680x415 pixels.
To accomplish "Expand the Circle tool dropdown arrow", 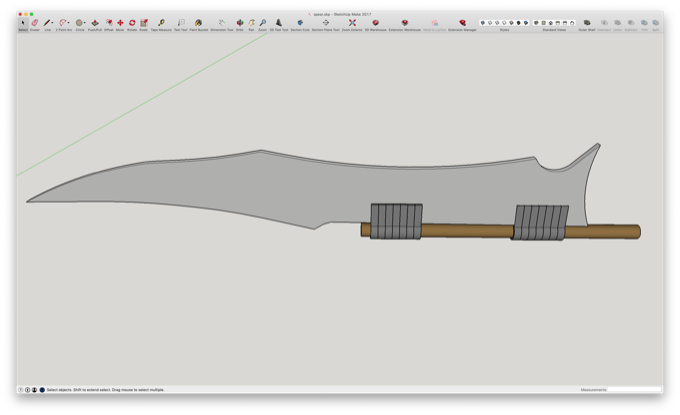I will [x=85, y=23].
